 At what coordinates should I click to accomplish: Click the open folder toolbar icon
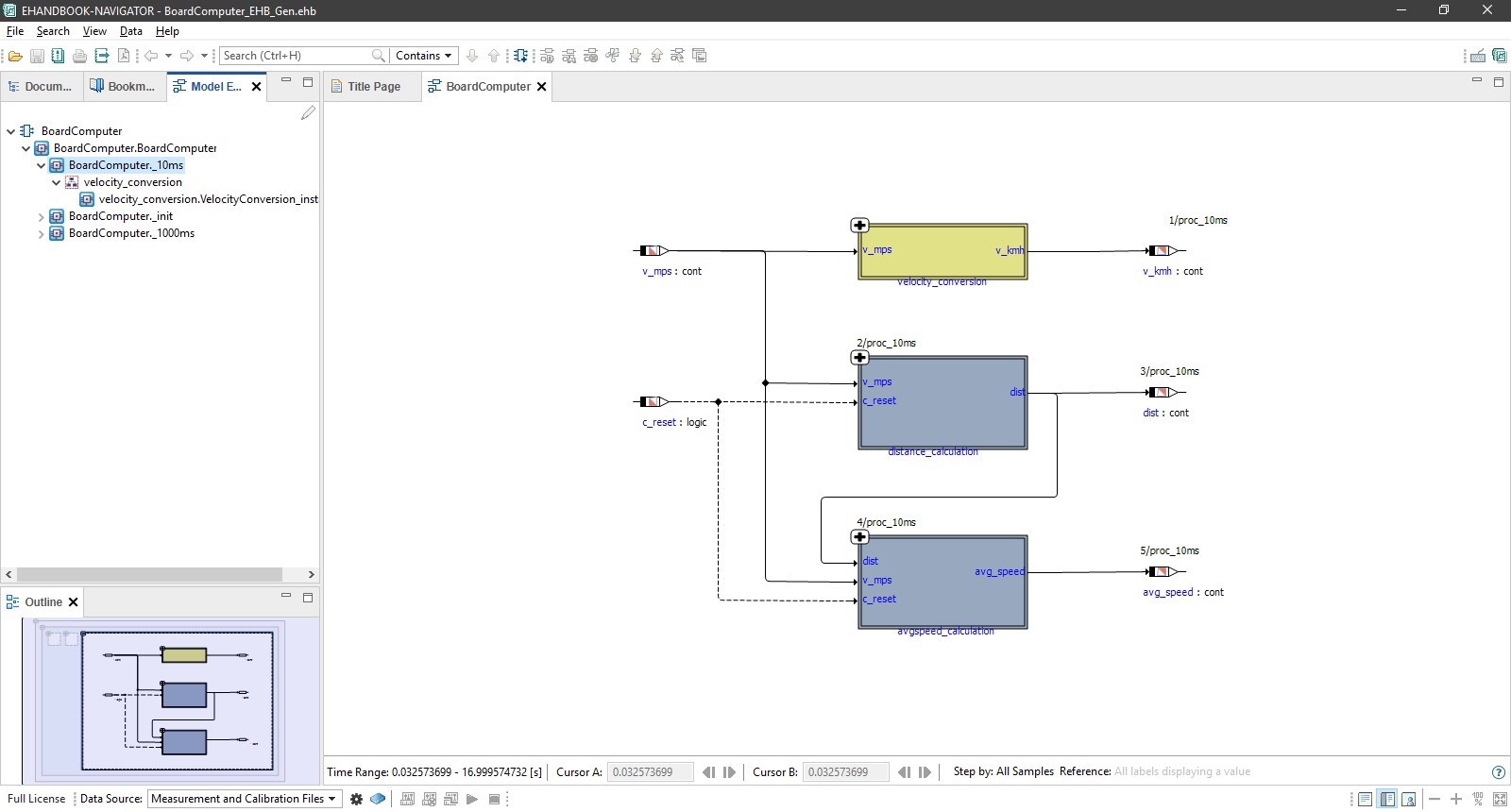tap(15, 56)
